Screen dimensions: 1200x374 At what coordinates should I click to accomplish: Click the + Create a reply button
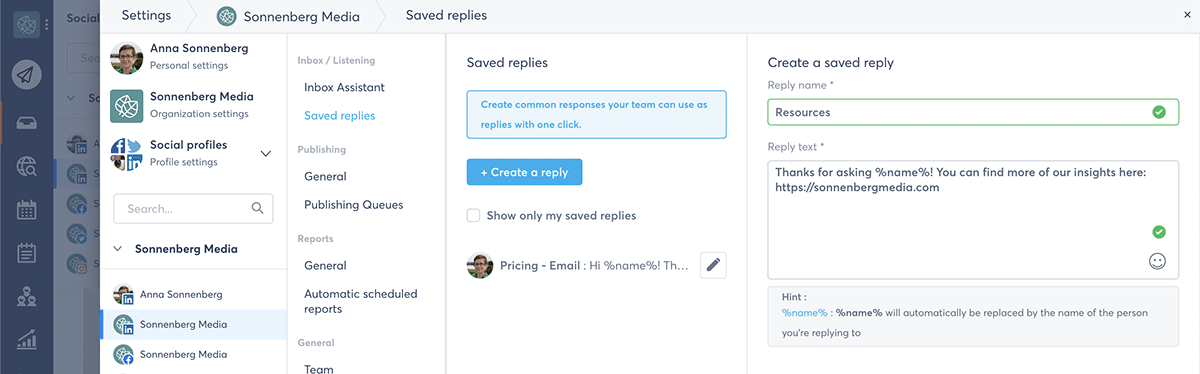[x=524, y=172]
